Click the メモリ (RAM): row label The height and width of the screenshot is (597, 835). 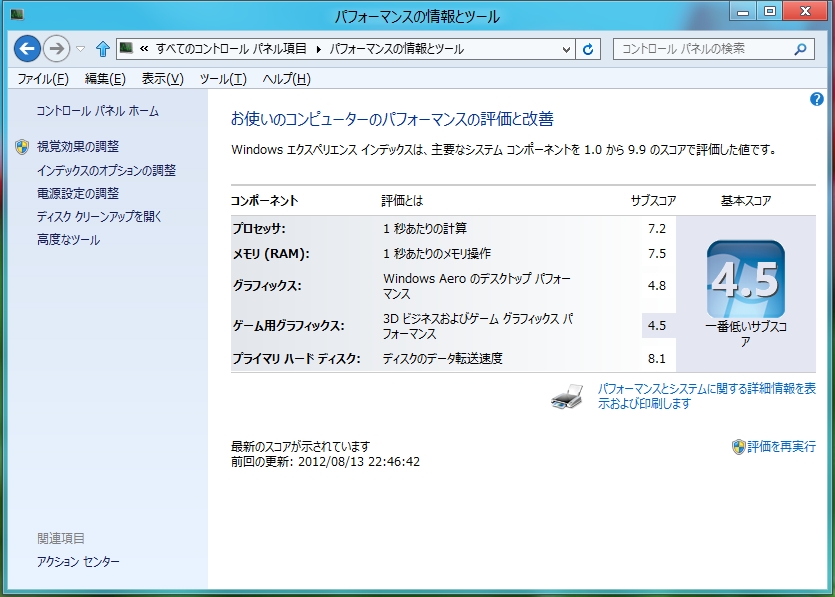[271, 253]
